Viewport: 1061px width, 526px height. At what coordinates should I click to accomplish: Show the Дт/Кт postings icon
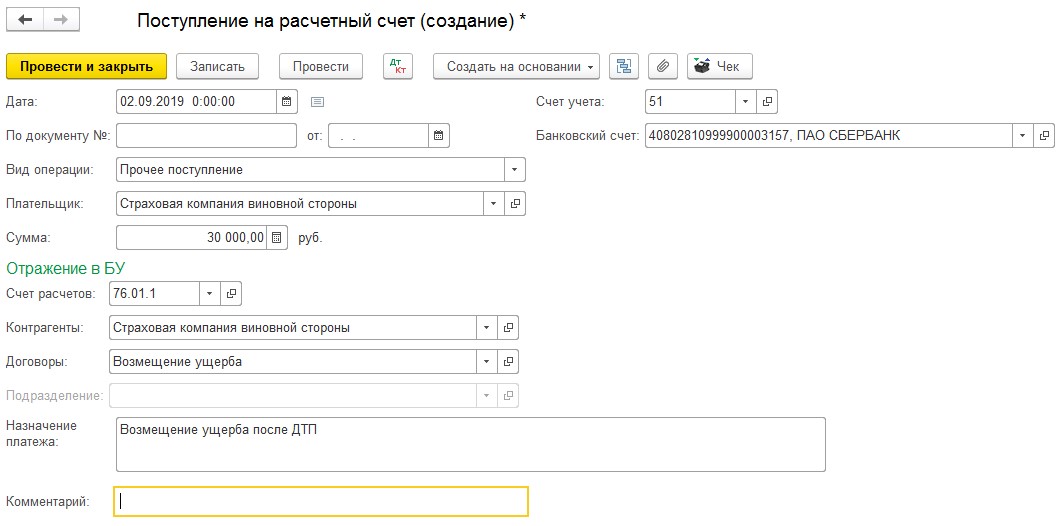(x=397, y=66)
